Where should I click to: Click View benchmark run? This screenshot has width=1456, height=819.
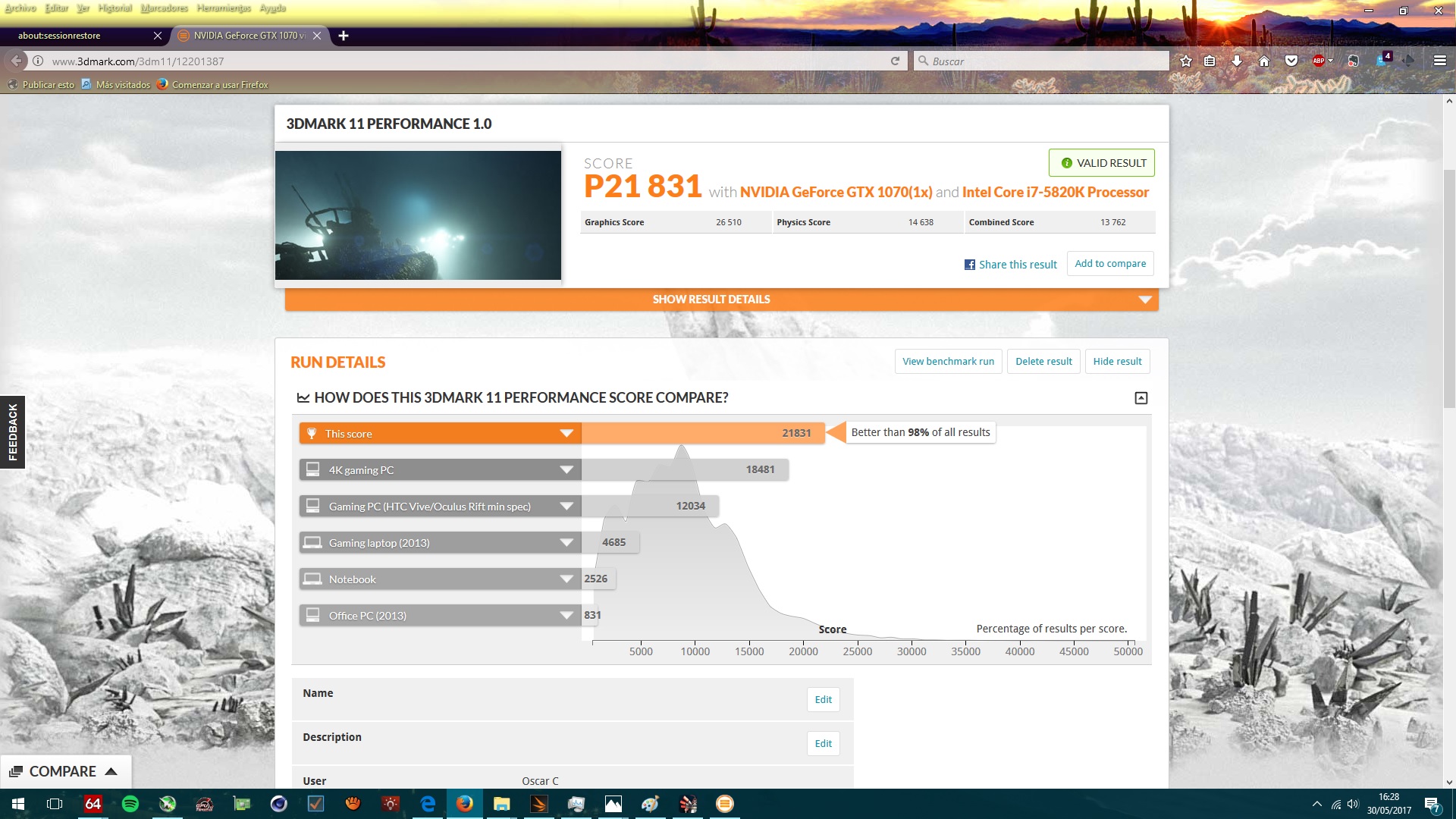[x=948, y=362]
